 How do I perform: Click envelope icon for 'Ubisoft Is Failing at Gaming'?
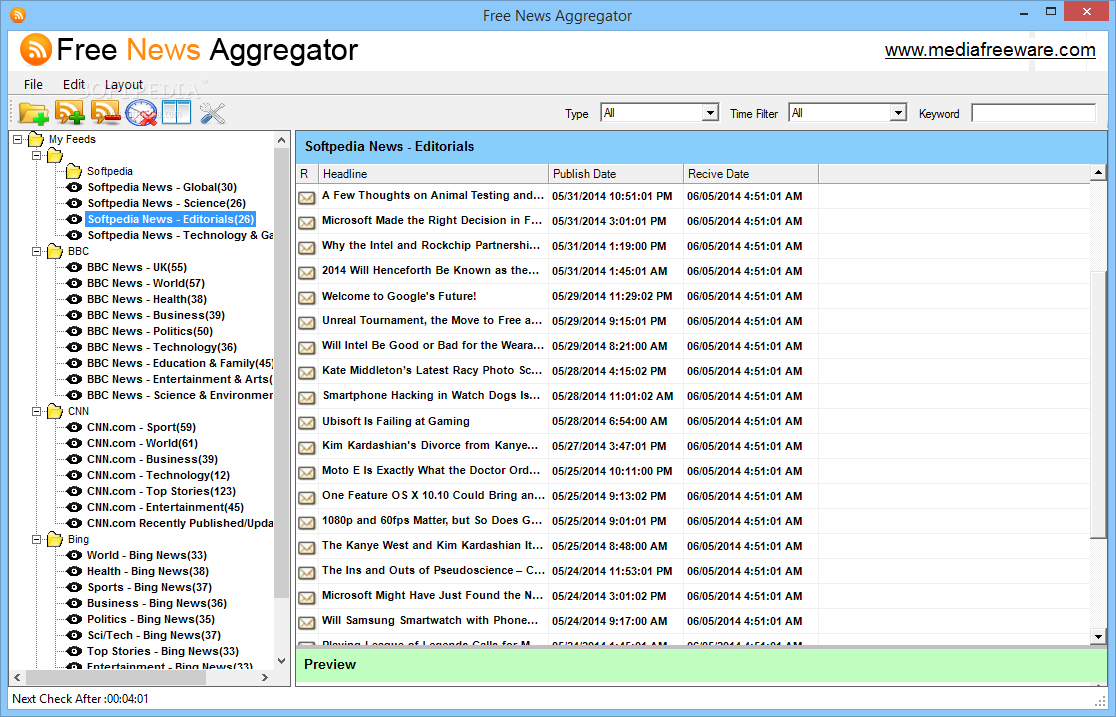(x=307, y=423)
